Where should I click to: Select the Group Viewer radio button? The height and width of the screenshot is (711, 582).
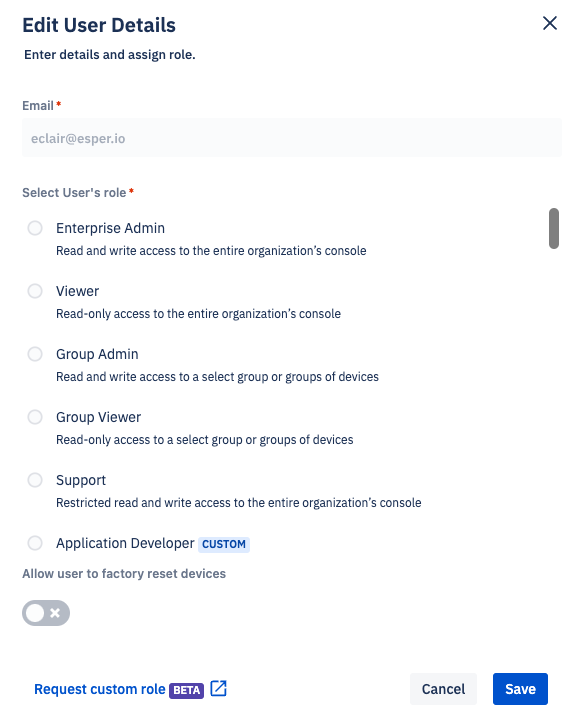click(x=35, y=417)
